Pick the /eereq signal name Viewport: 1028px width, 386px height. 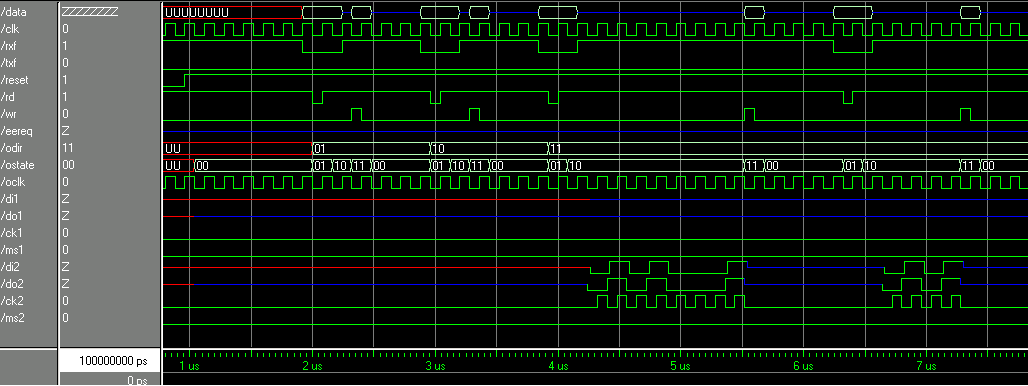tap(17, 131)
